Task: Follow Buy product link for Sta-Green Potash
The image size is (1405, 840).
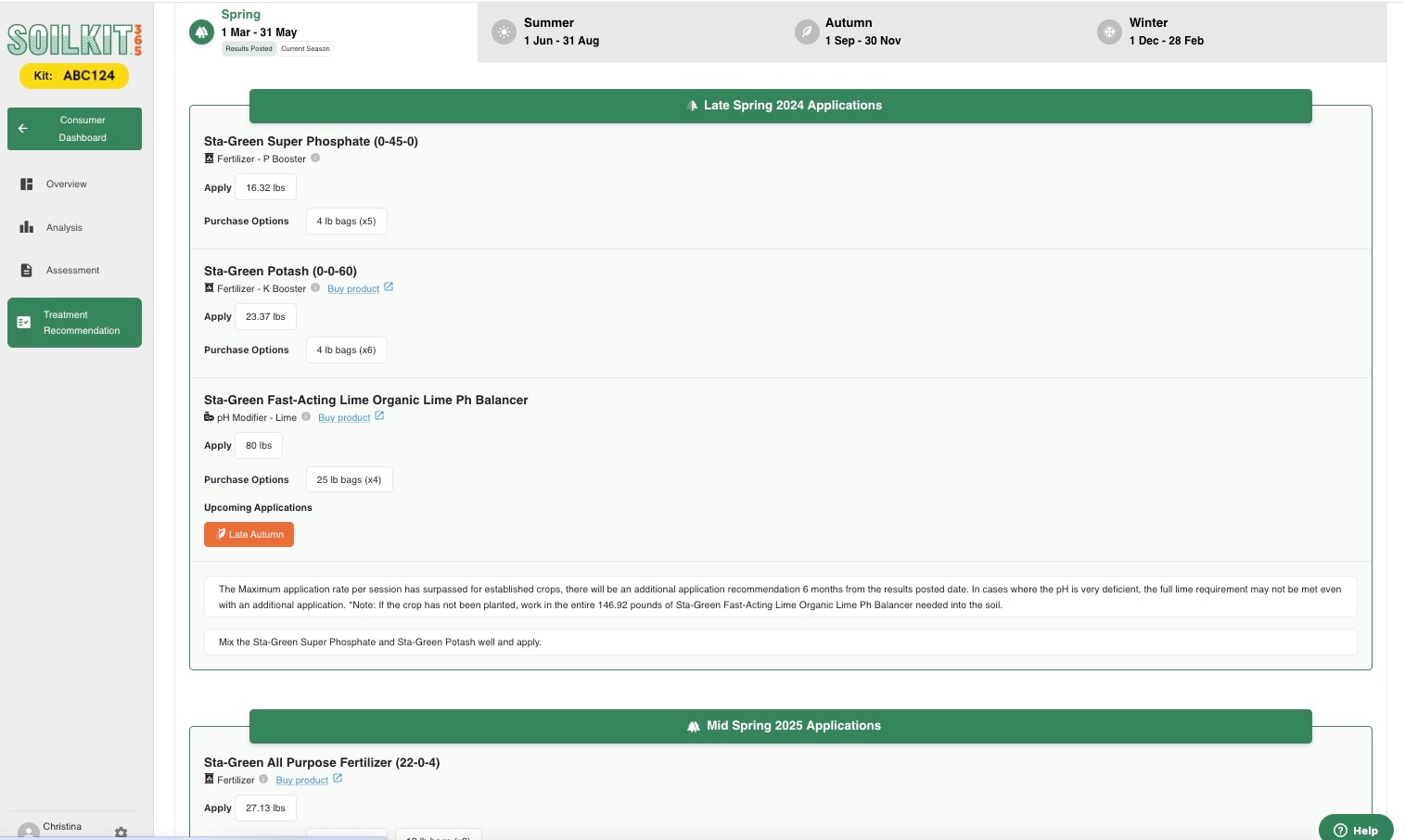Action: point(353,288)
